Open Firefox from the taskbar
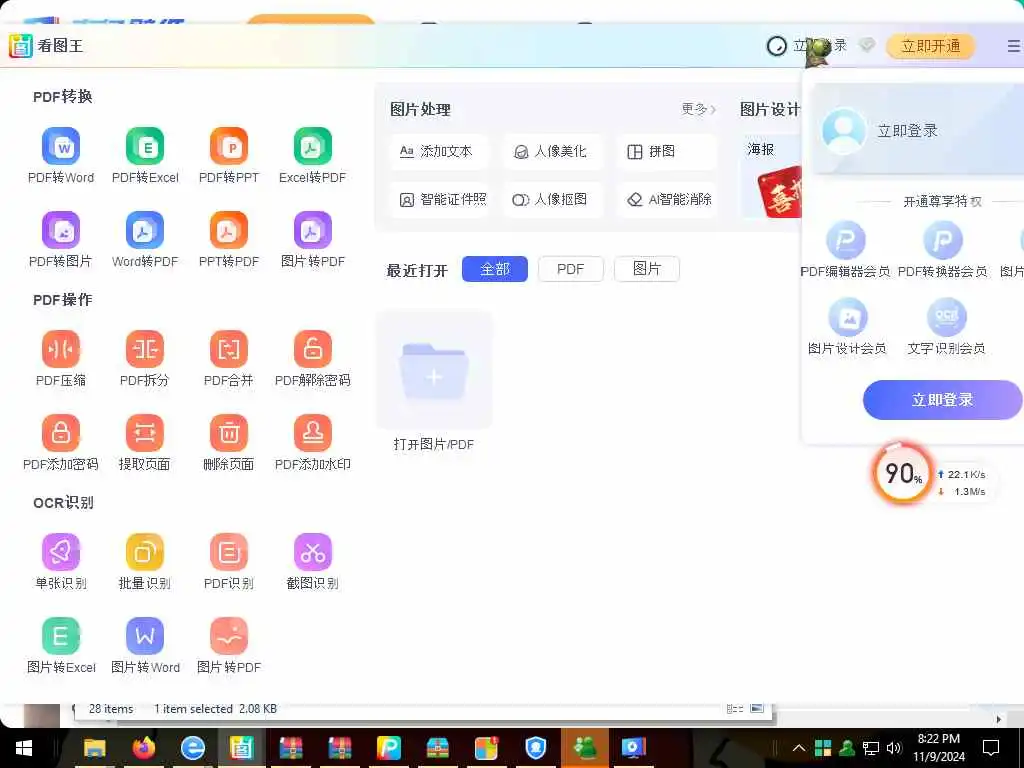This screenshot has width=1024, height=768. (144, 748)
